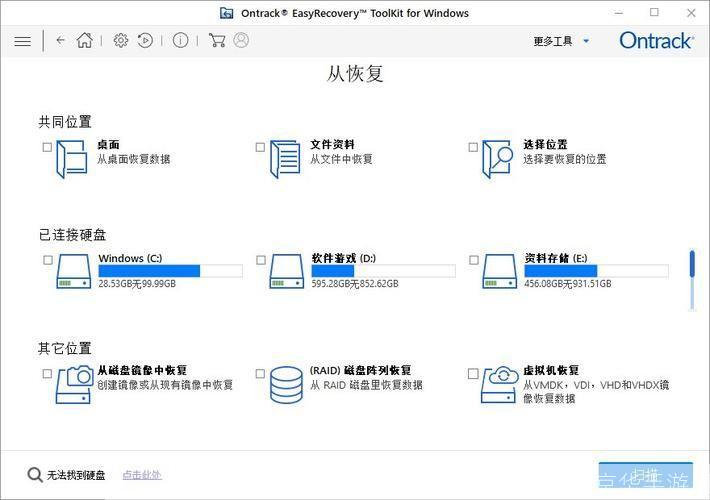Click the 选择要恢复的位置 description
This screenshot has height=500, width=710.
pyautogui.click(x=565, y=159)
